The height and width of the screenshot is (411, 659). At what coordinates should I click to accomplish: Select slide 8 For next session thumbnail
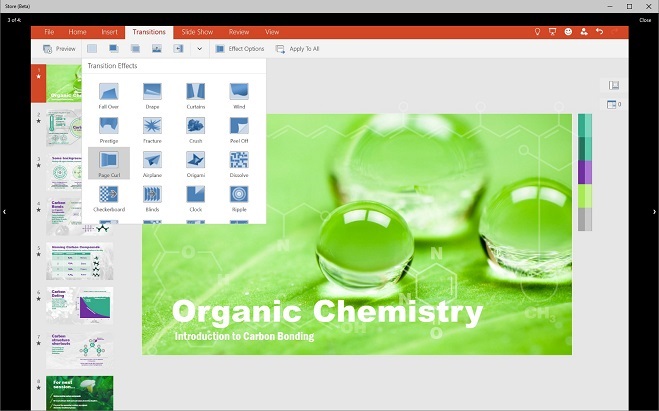point(79,393)
